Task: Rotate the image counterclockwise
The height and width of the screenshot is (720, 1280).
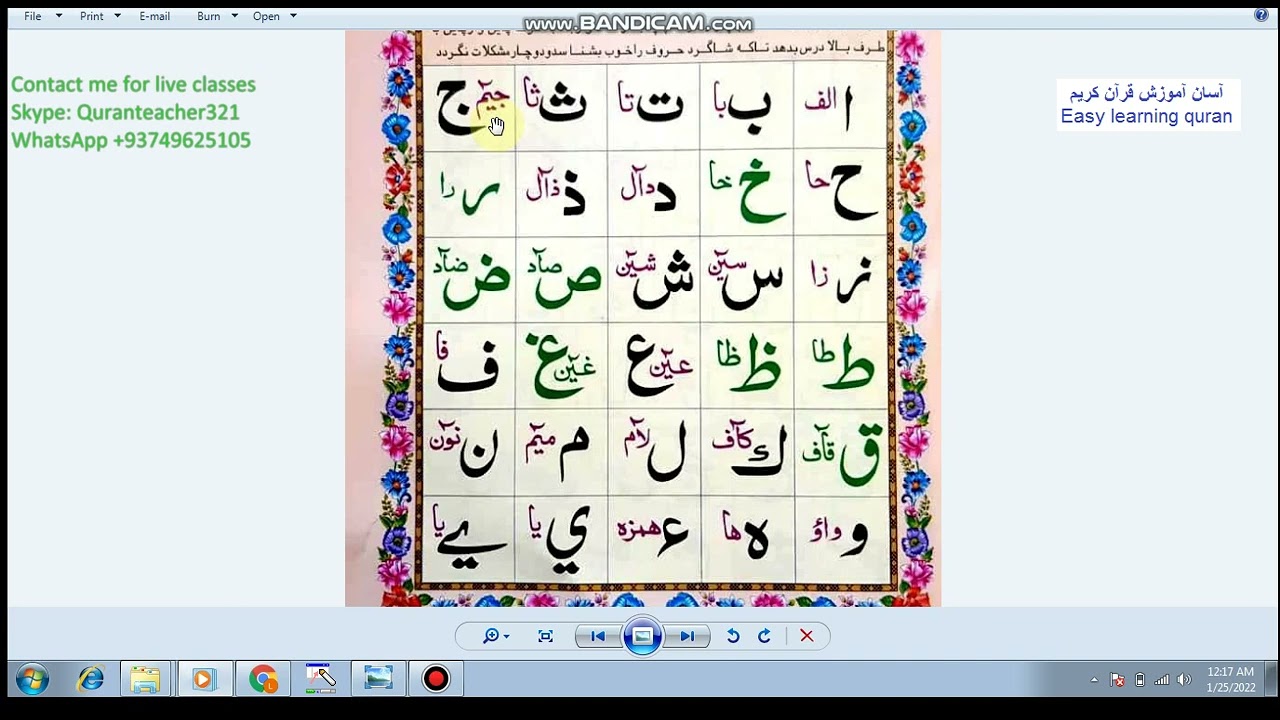Action: coord(733,636)
